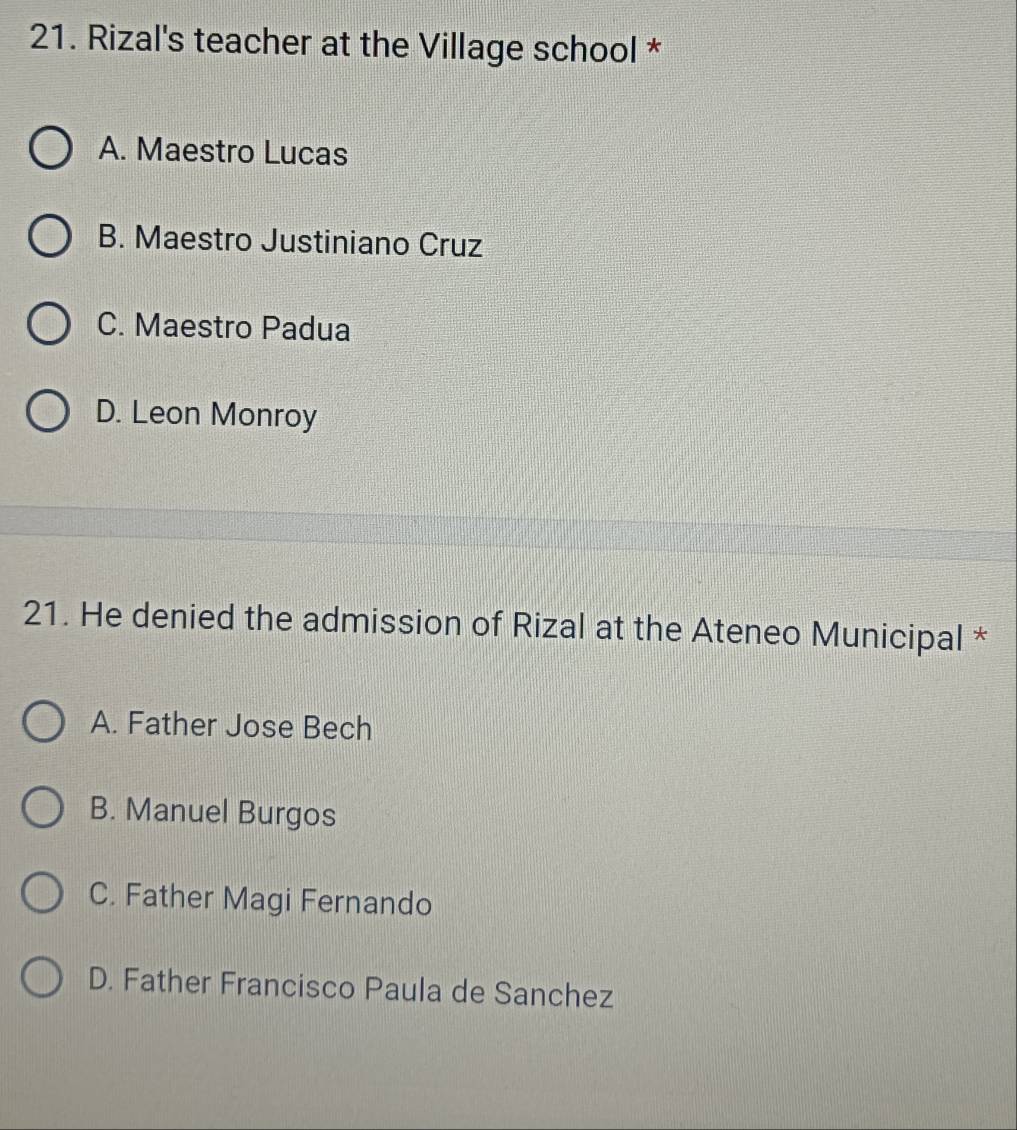The width and height of the screenshot is (1017, 1130).
Task: Click the label text Maestro Lucas
Action: [223, 152]
